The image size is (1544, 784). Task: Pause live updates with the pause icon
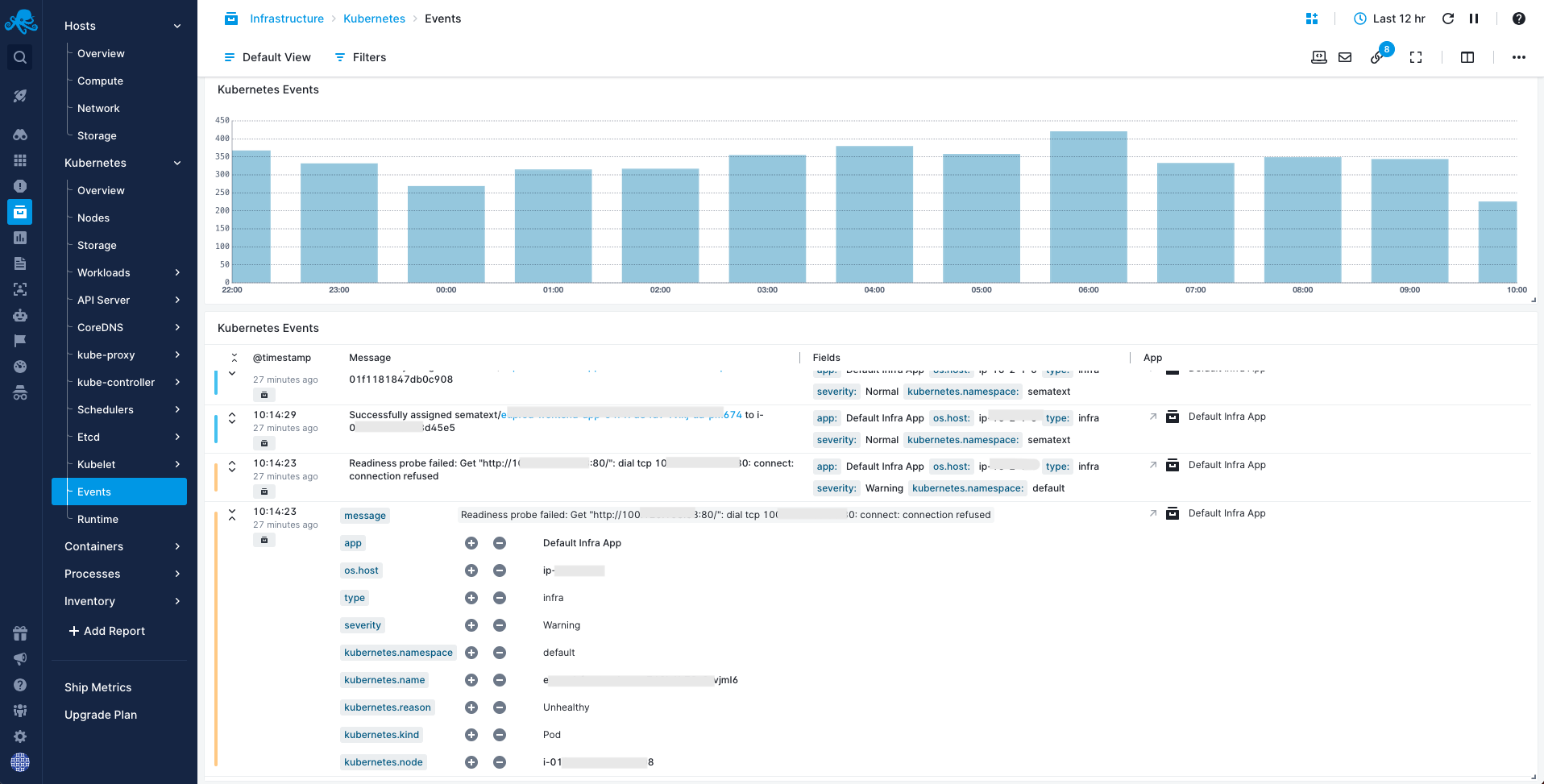pos(1474,19)
